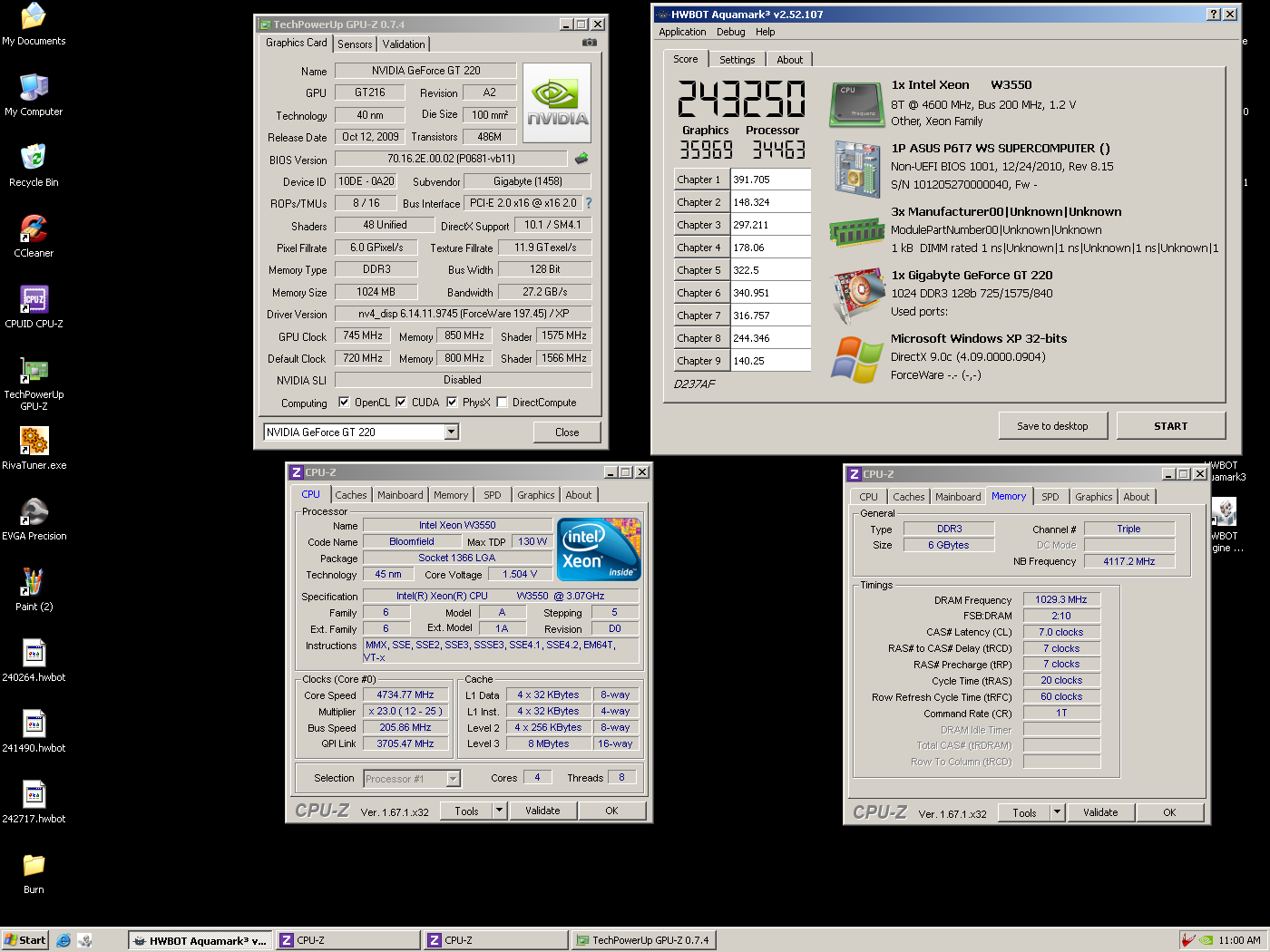This screenshot has width=1270, height=952.
Task: Click the Core Speed value 4734.77 MHz
Action: click(x=405, y=695)
